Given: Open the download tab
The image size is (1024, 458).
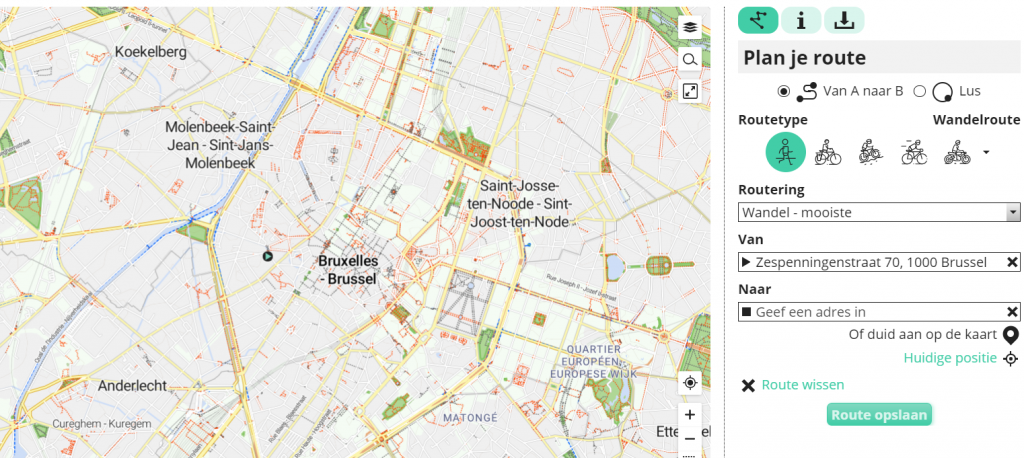Looking at the screenshot, I should tap(844, 20).
